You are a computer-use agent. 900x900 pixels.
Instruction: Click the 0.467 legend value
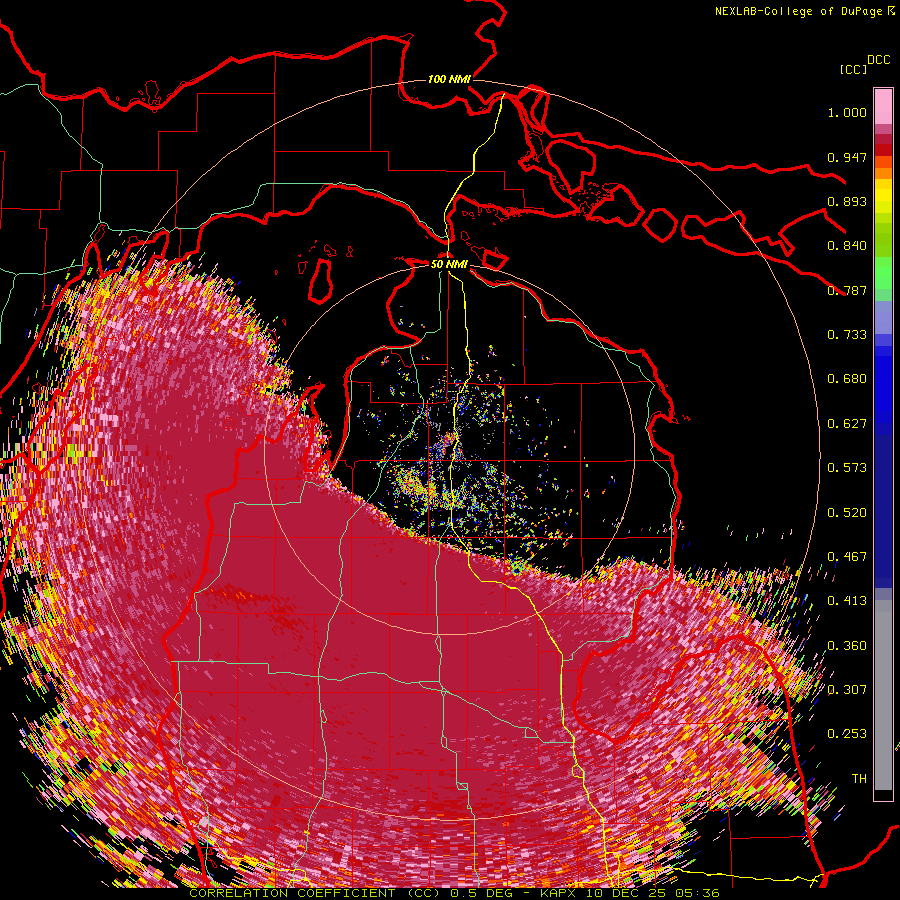pos(847,557)
